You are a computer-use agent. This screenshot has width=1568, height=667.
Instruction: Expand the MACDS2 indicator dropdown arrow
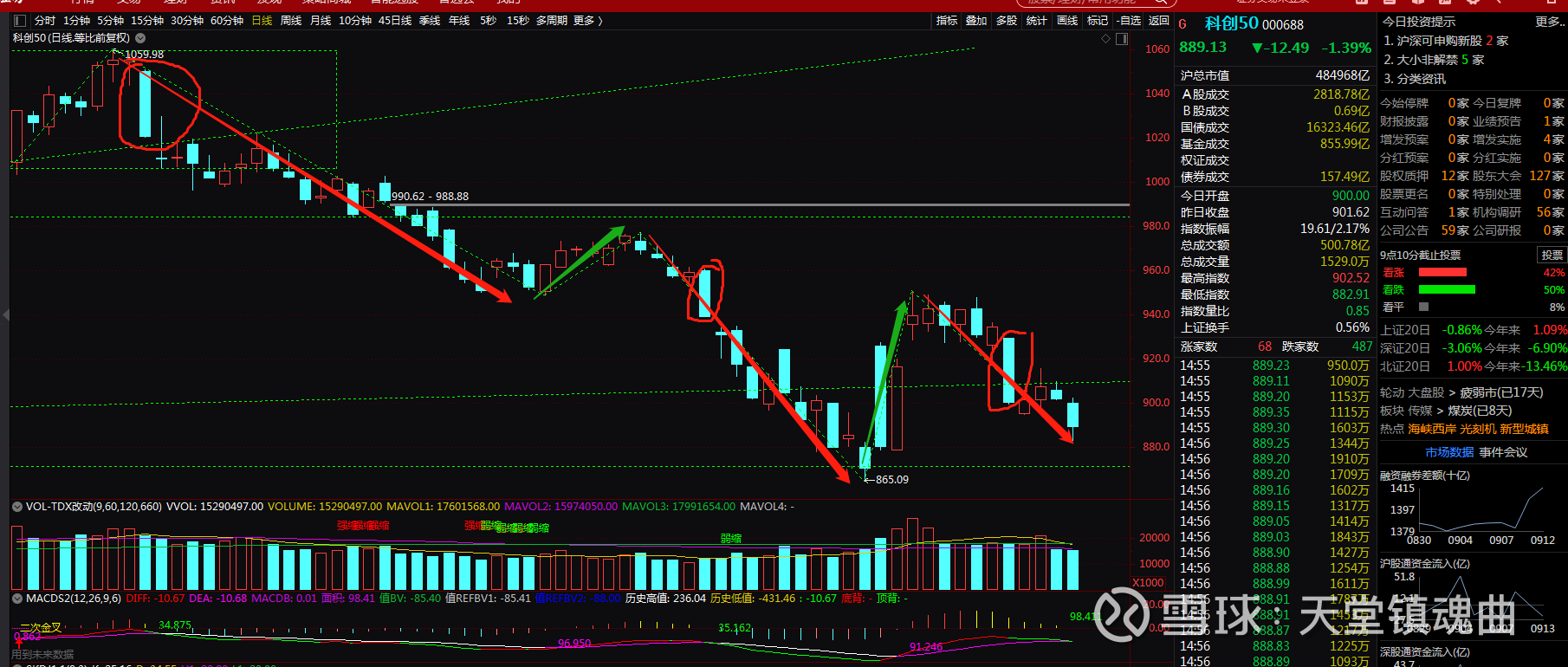pyautogui.click(x=16, y=598)
